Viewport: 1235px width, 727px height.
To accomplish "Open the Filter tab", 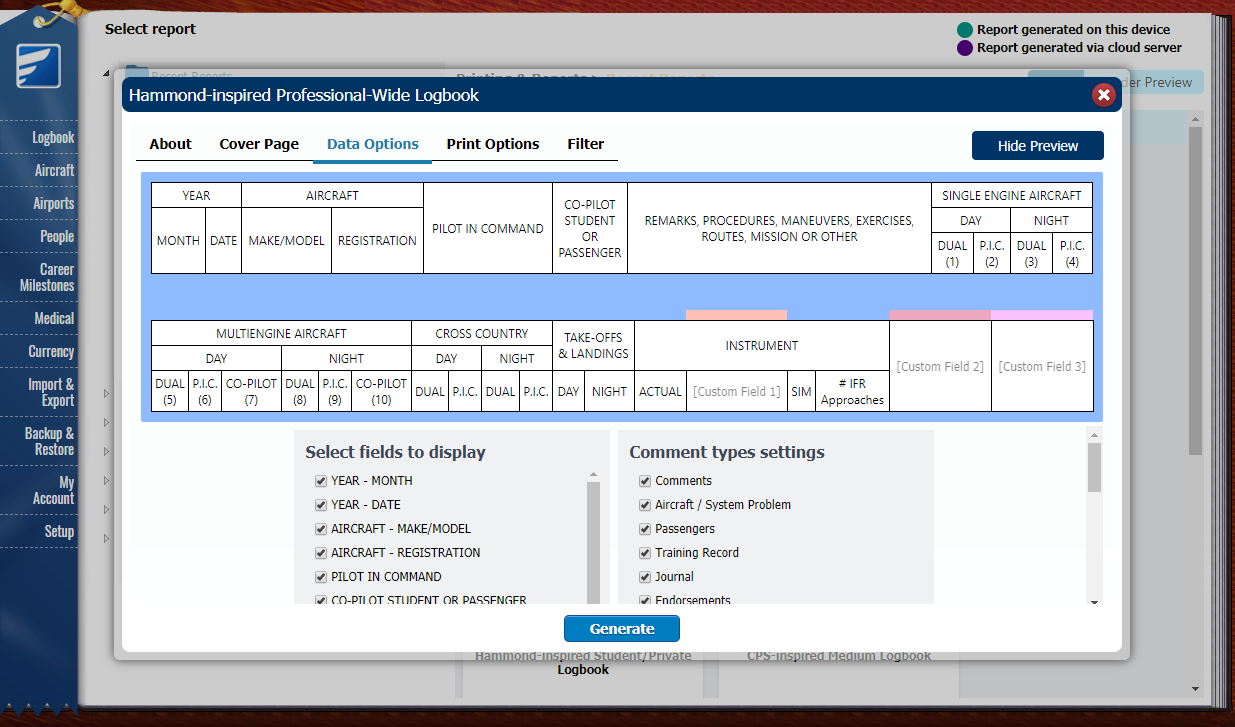I will pos(585,144).
